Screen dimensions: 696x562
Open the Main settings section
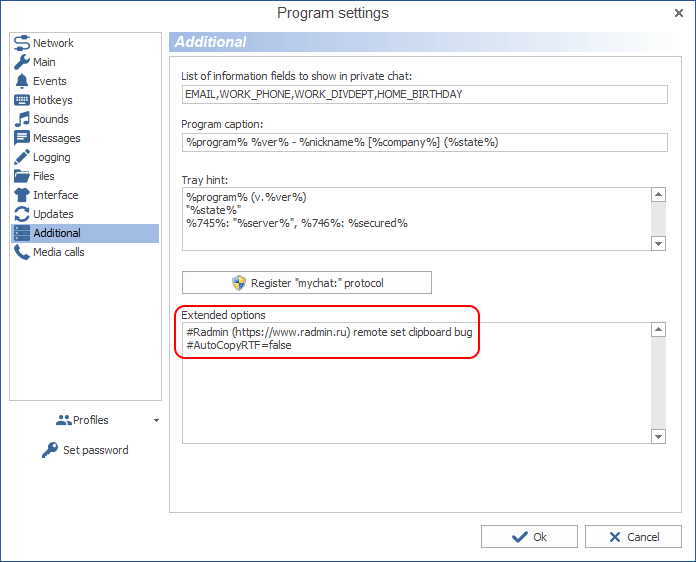click(x=44, y=62)
